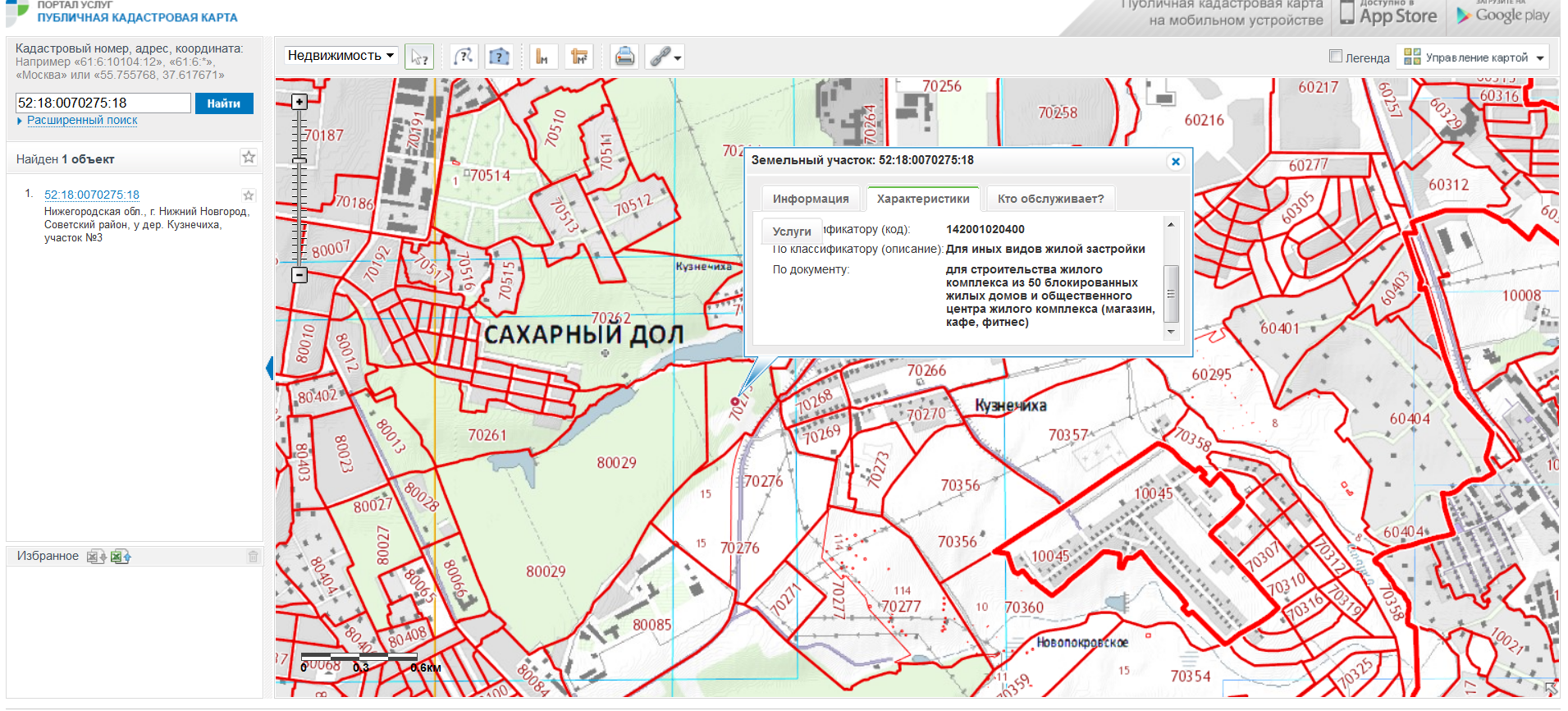This screenshot has height=711, width=1568.
Task: Click the Найти search button
Action: point(224,103)
